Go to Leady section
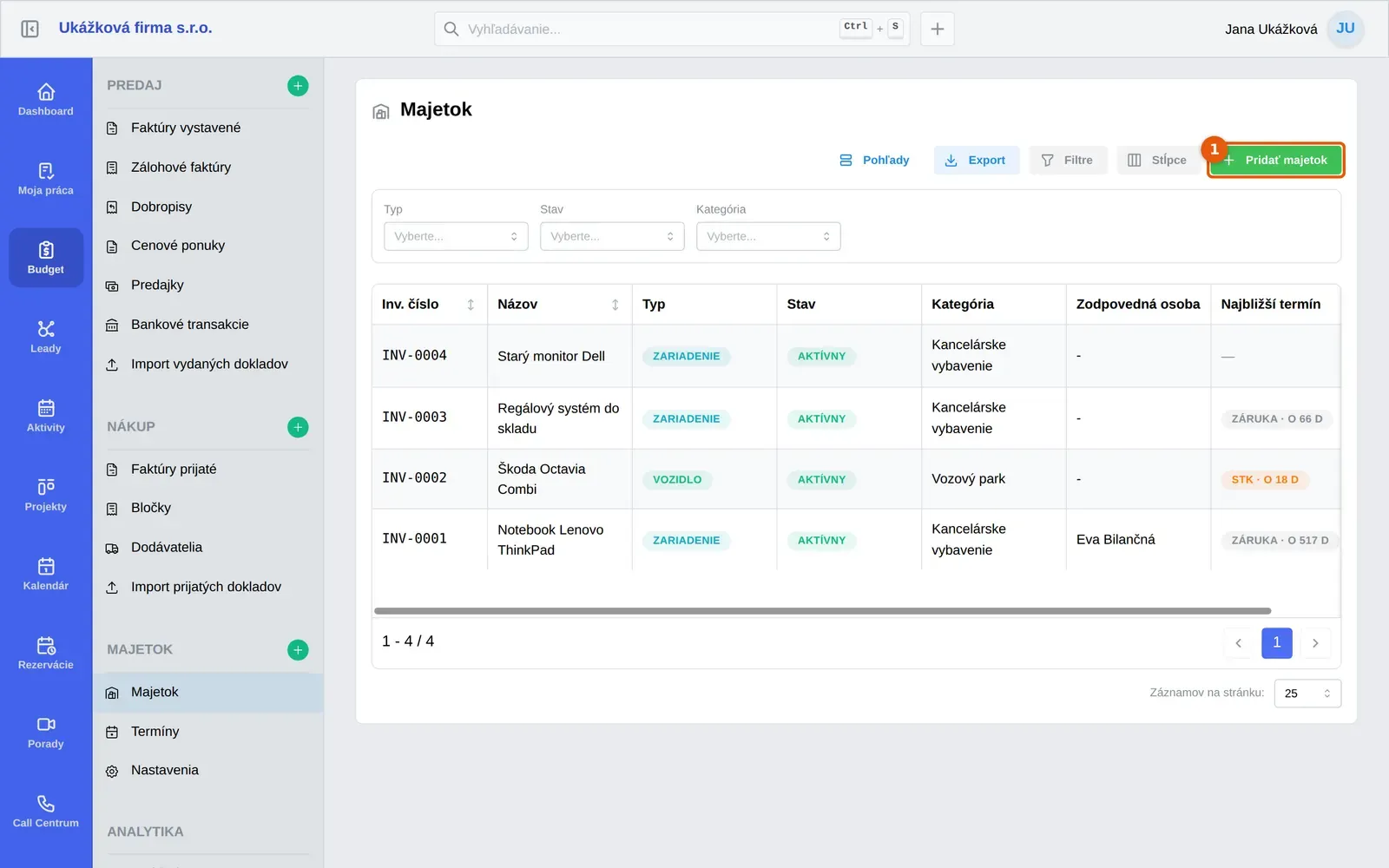The width and height of the screenshot is (1389, 868). [46, 337]
